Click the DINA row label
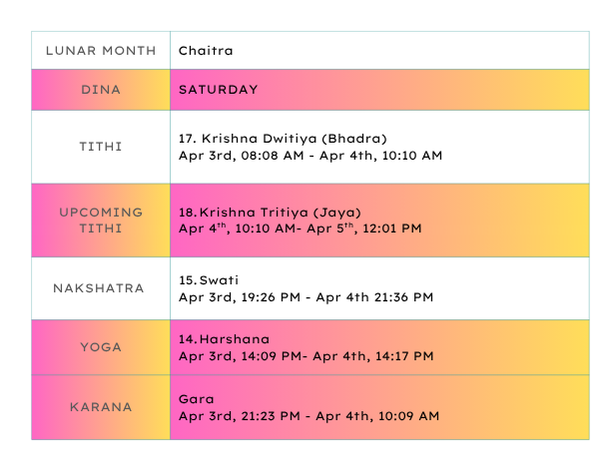This screenshot has width=614, height=460. tap(100, 90)
